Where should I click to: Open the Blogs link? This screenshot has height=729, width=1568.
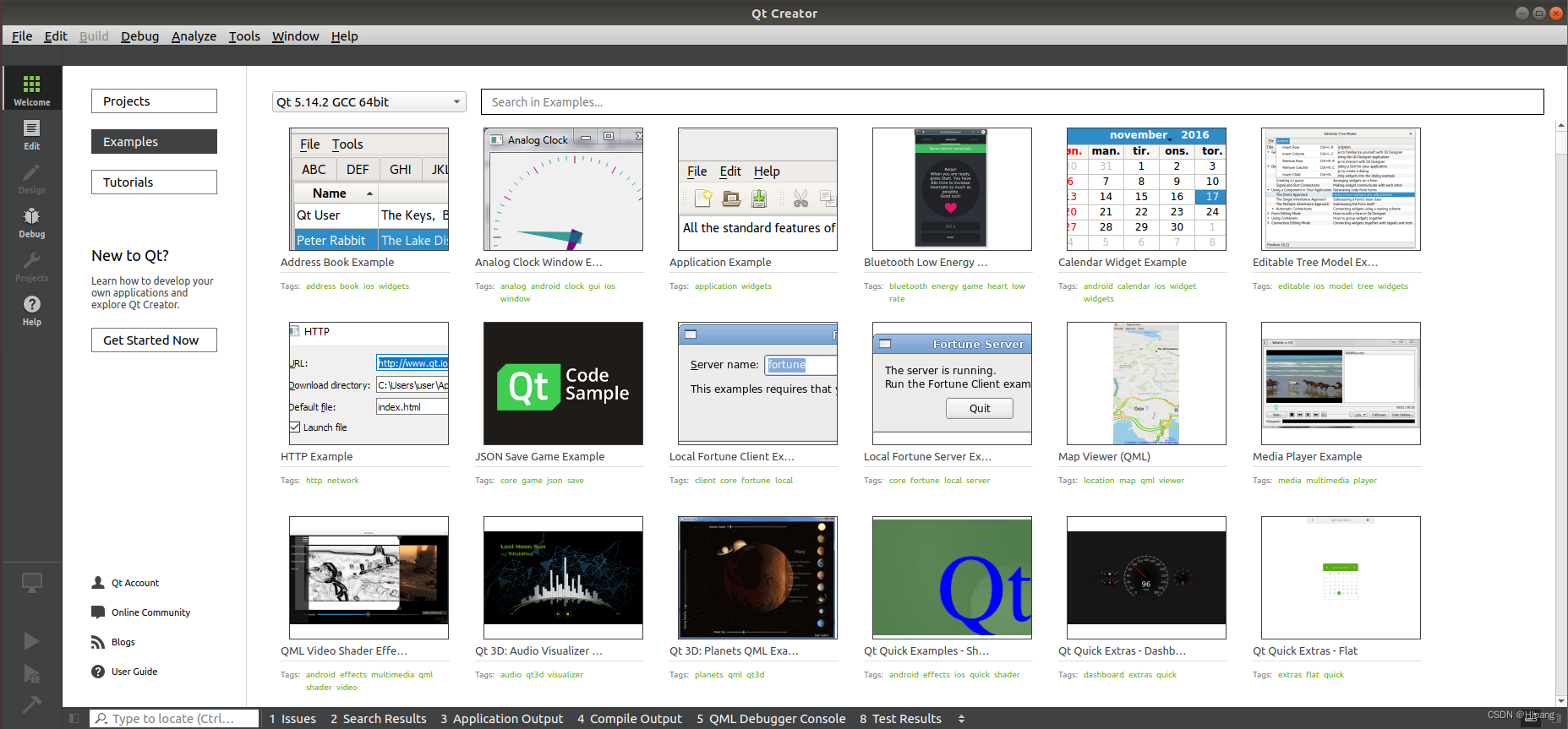point(123,642)
